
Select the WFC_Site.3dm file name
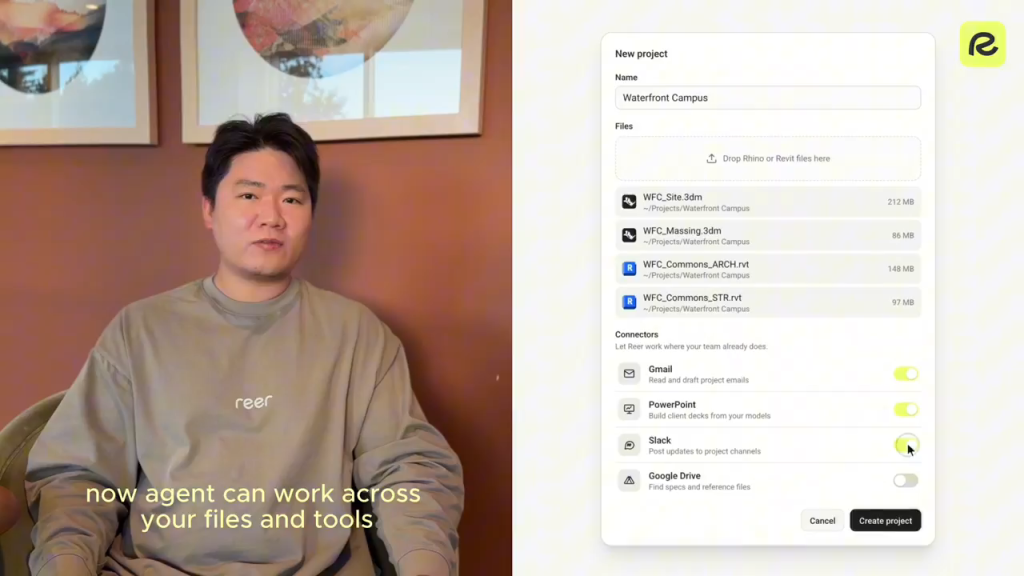click(673, 197)
